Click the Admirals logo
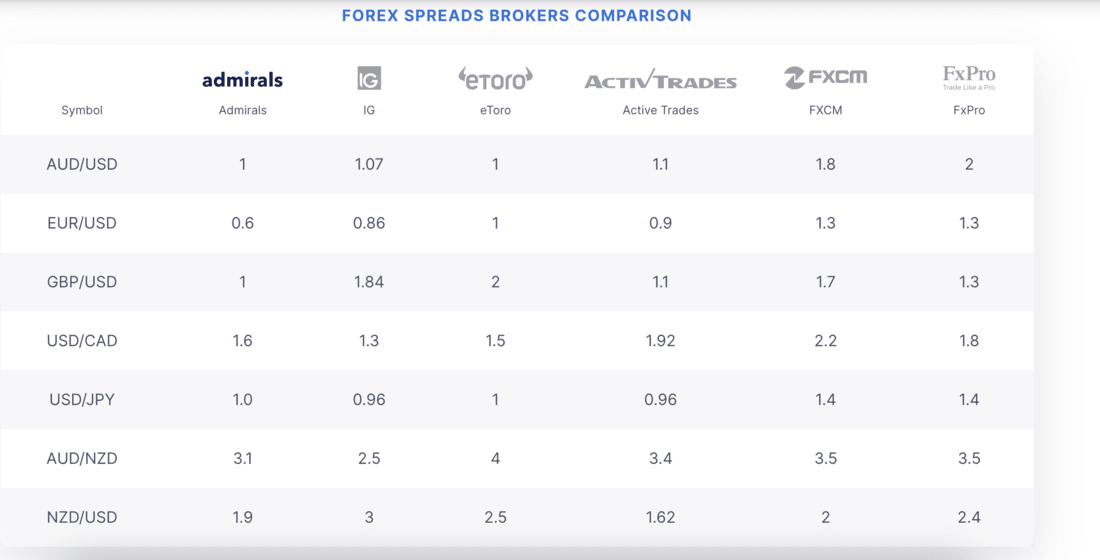 pyautogui.click(x=242, y=80)
